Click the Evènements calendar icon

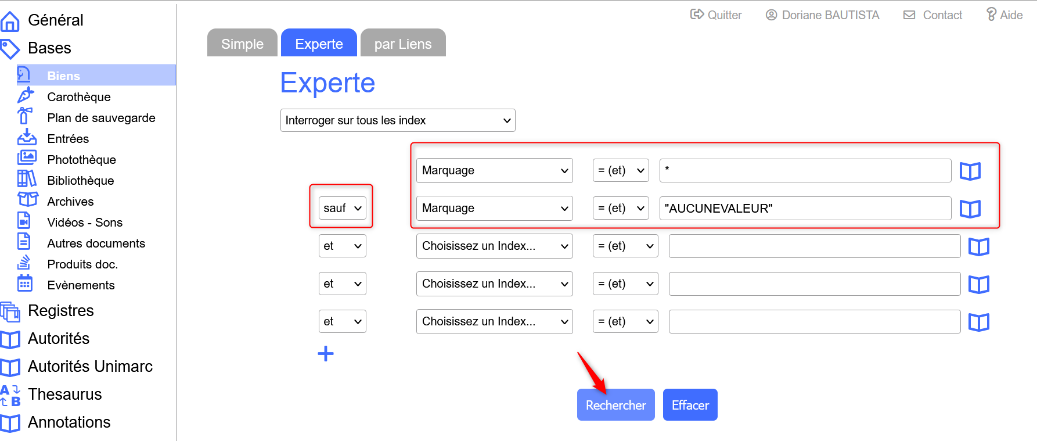27,284
